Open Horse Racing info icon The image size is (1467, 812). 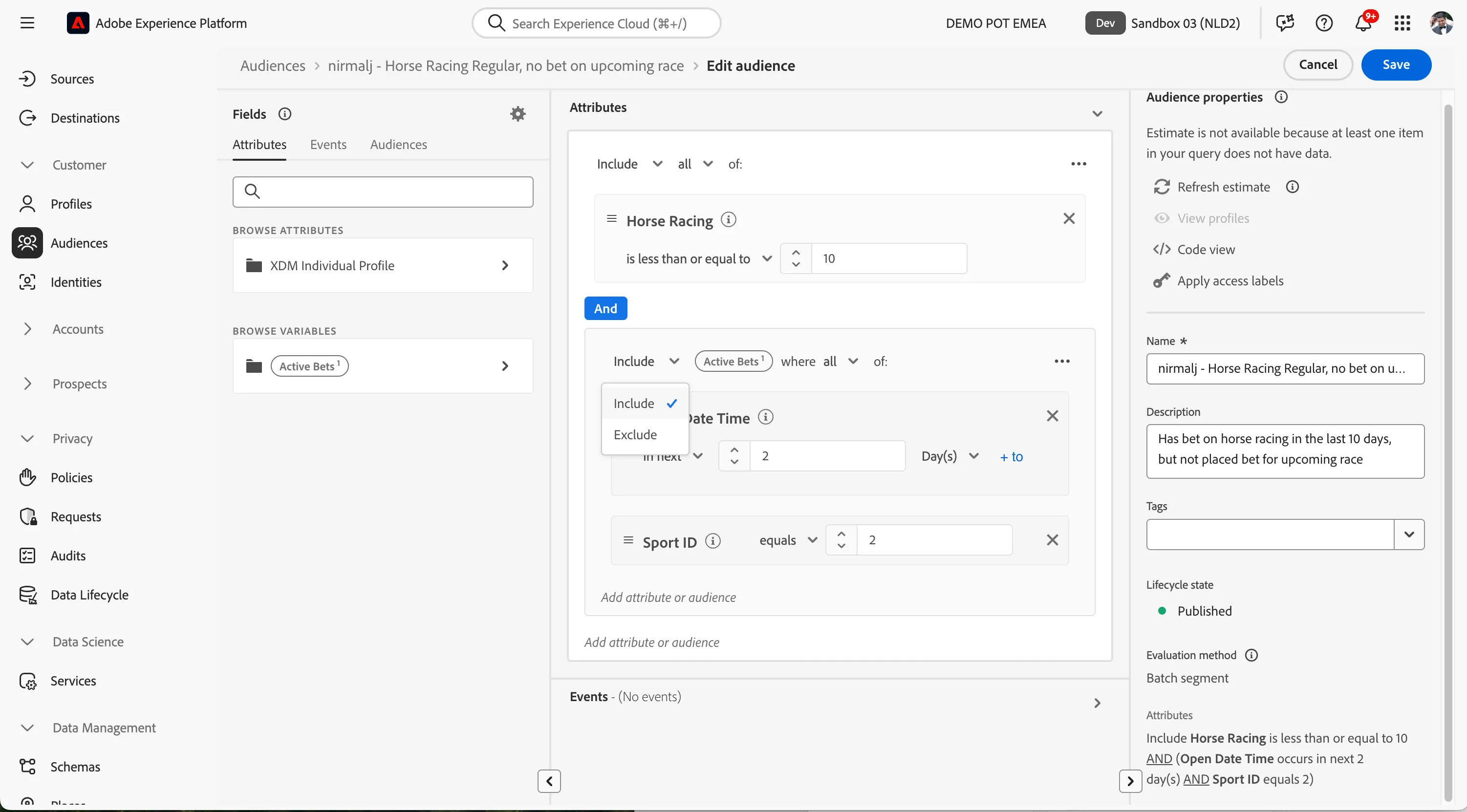(729, 220)
